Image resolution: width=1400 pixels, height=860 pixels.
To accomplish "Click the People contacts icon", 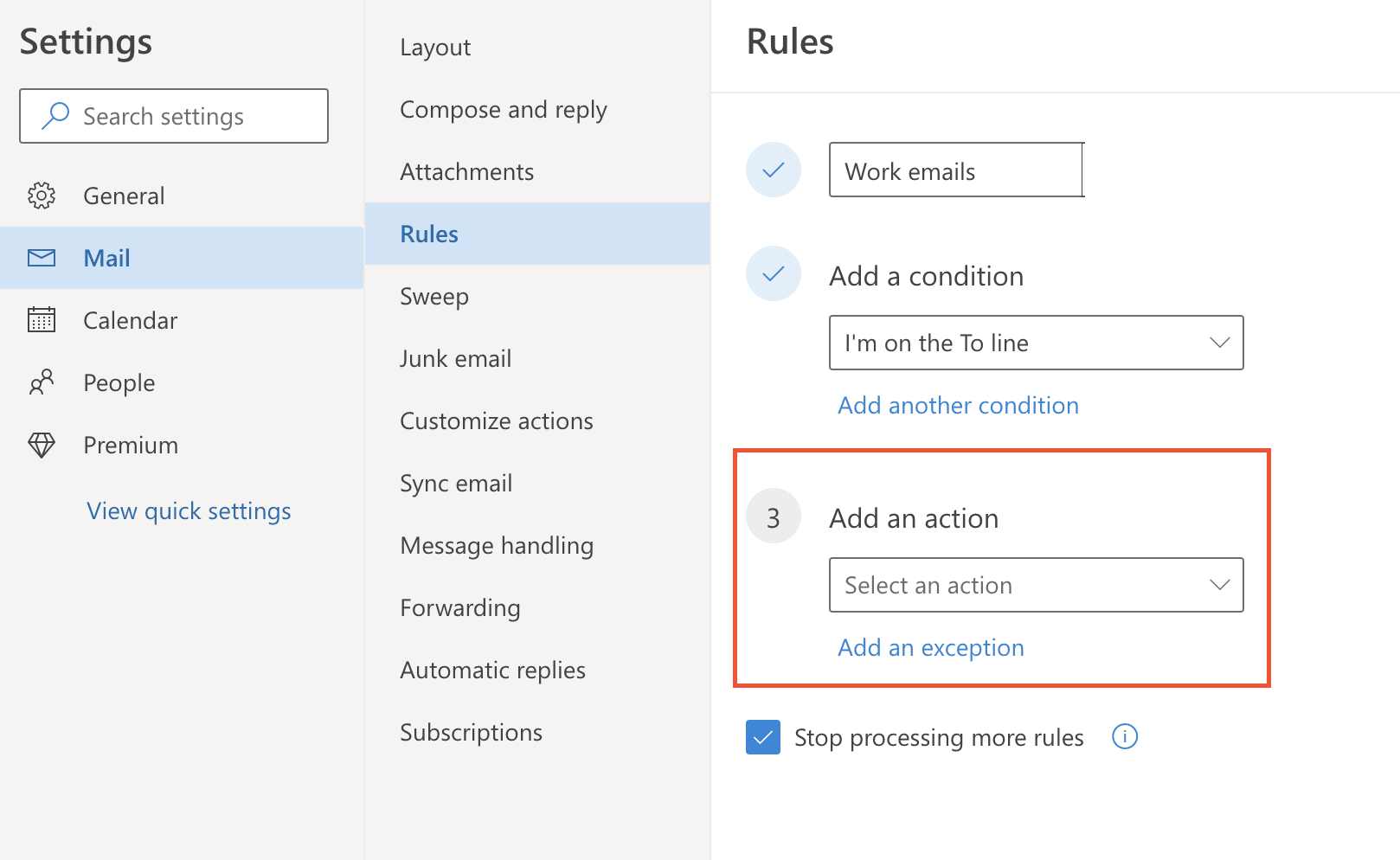I will coord(42,382).
